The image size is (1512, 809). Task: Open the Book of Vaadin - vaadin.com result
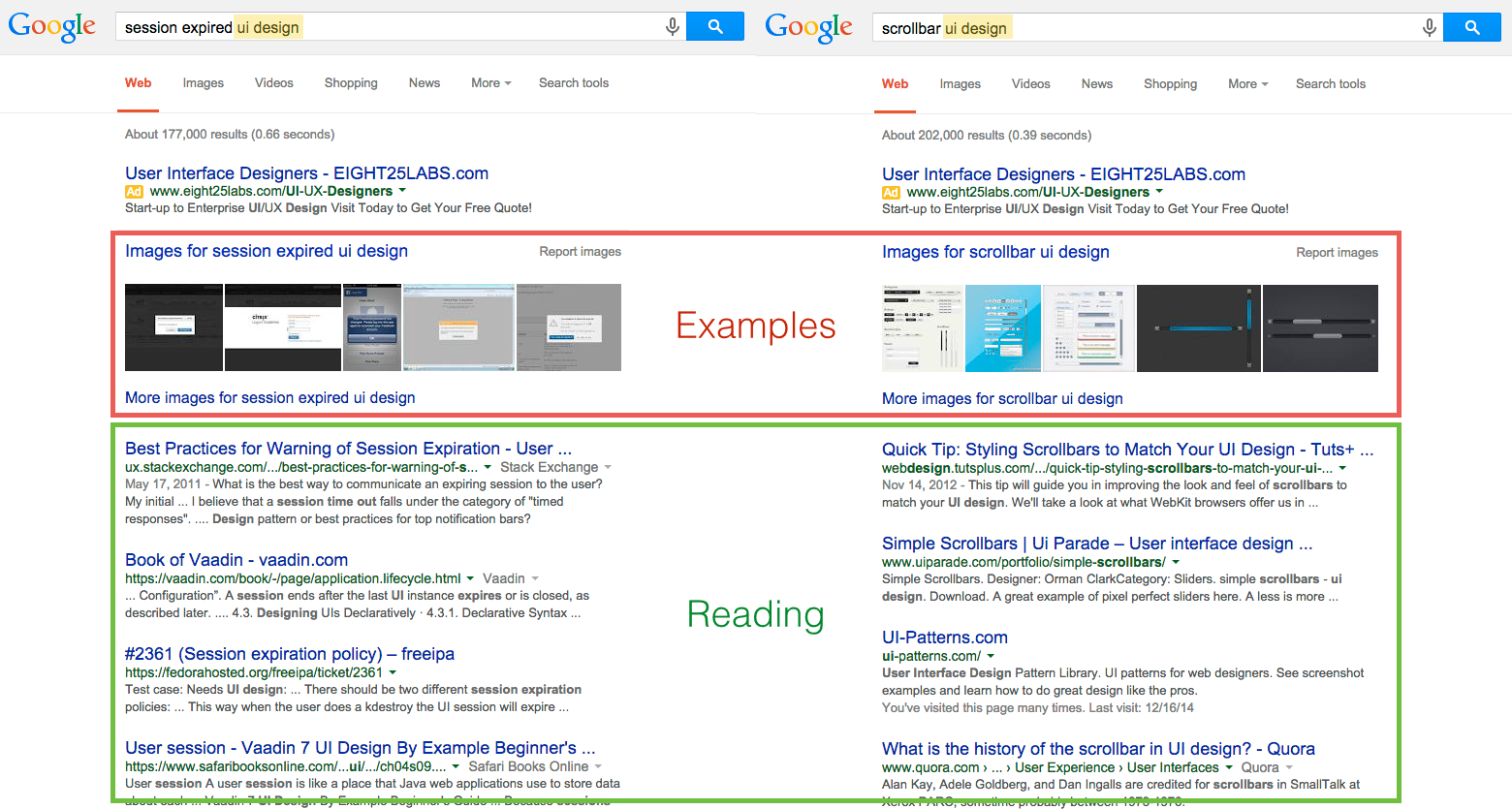[236, 560]
